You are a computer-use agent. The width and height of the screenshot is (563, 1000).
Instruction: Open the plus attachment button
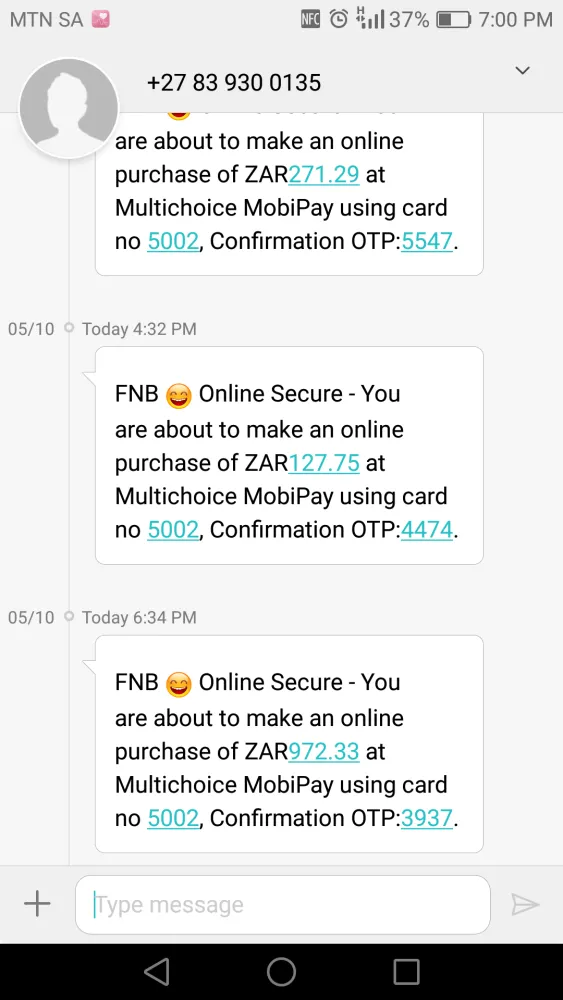point(37,904)
